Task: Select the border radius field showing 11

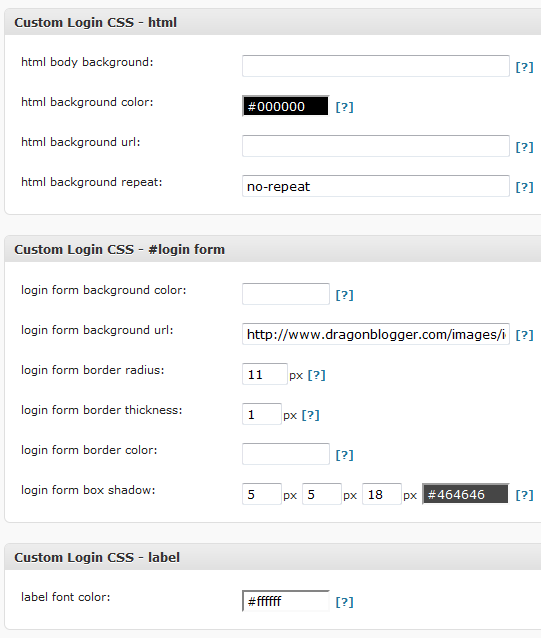Action: (265, 374)
